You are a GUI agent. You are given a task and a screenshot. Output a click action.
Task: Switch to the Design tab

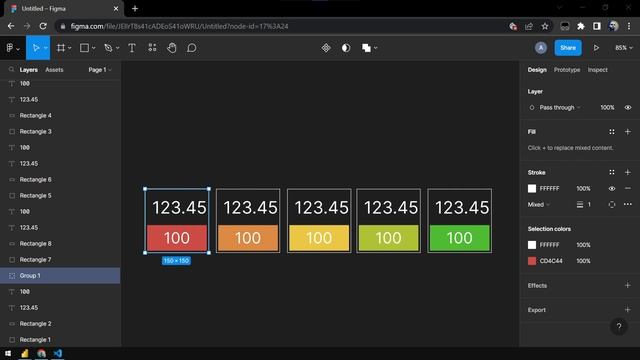tap(537, 70)
